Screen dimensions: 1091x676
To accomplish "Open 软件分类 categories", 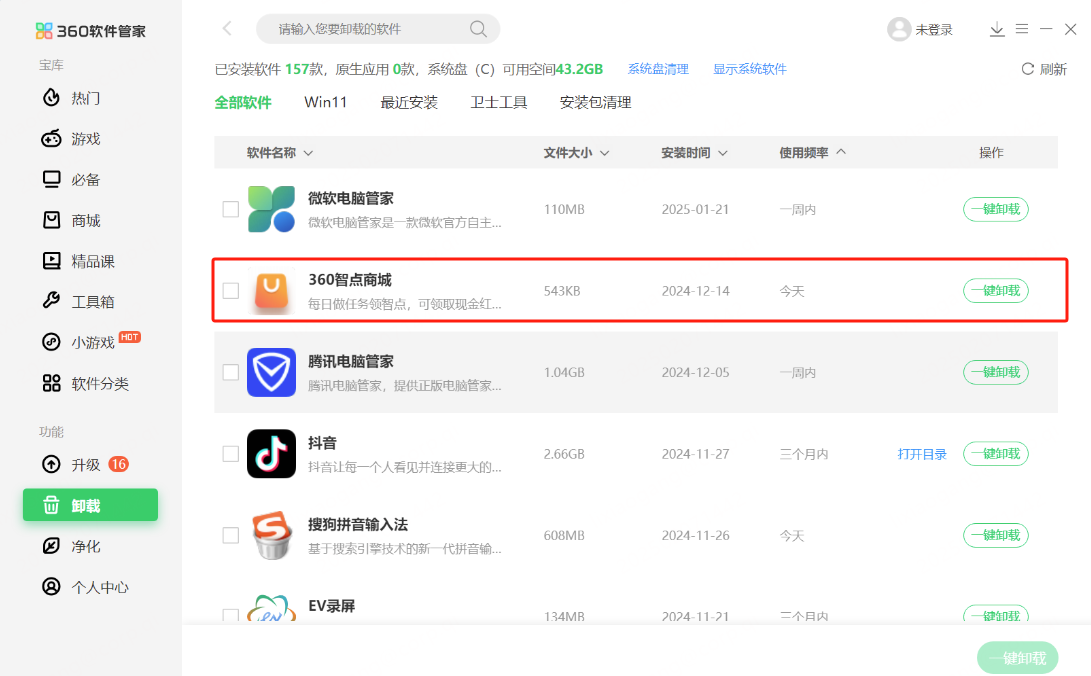I will pyautogui.click(x=86, y=383).
